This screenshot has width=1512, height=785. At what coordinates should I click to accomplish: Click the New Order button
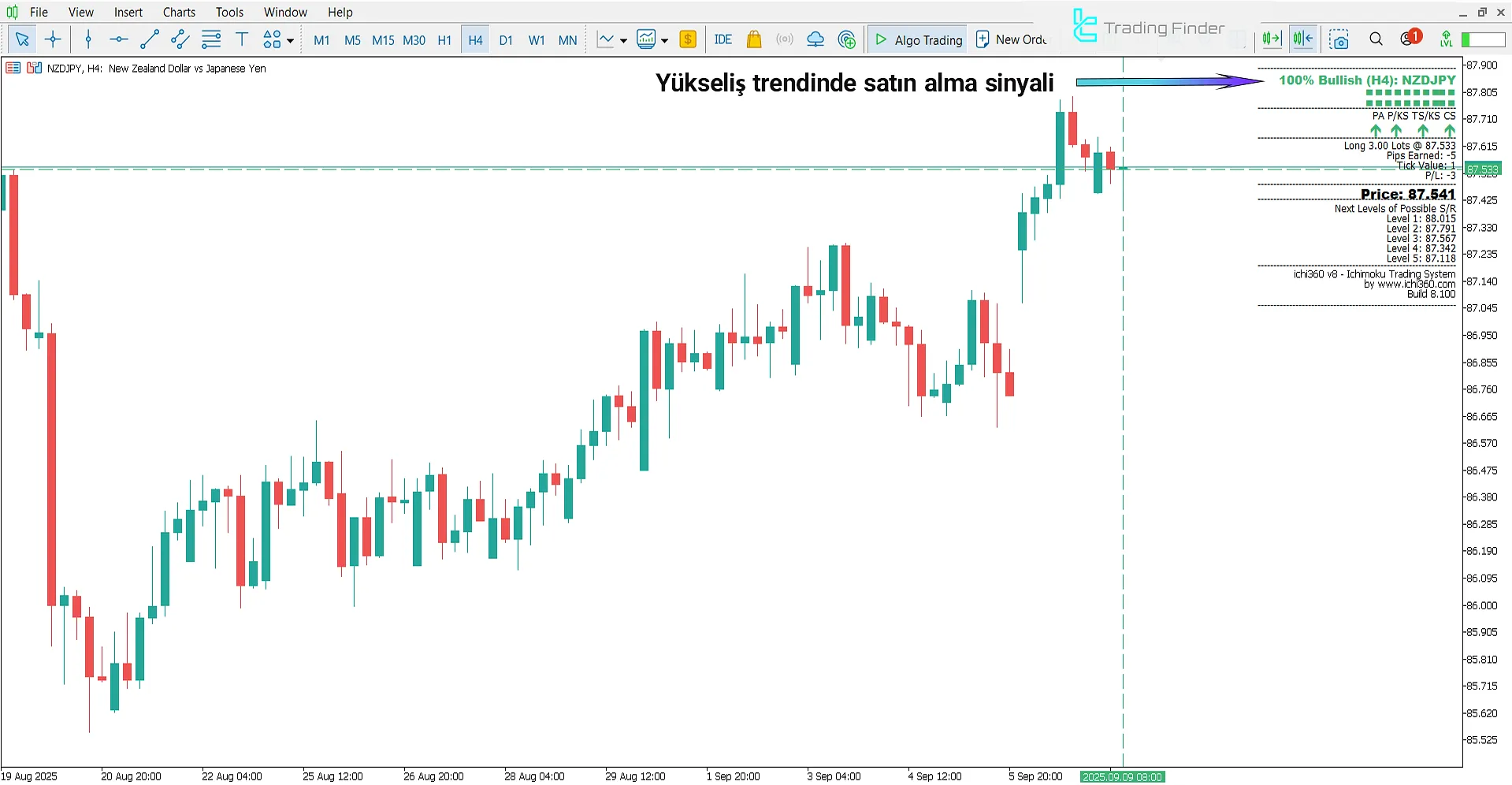pos(1011,39)
